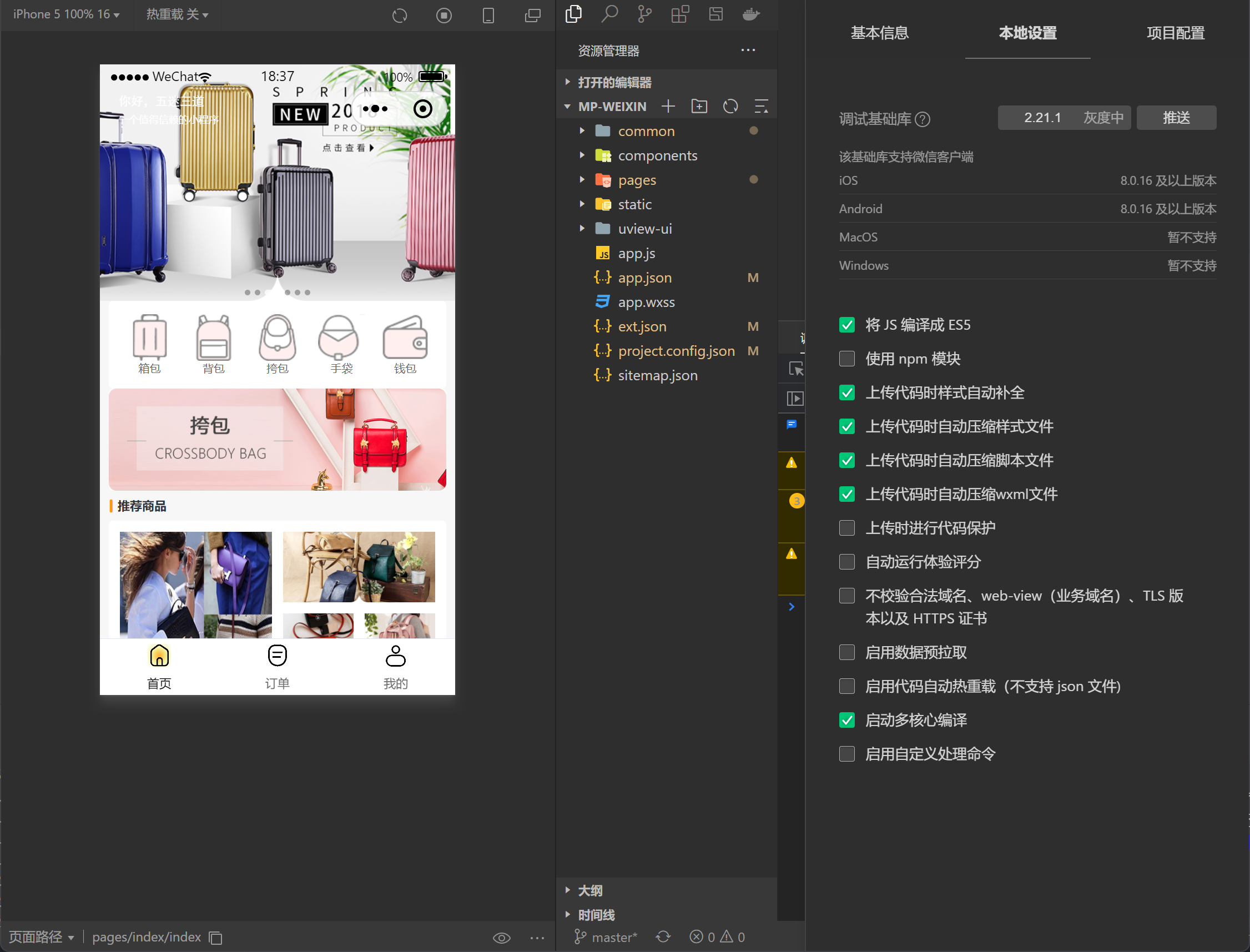Enable the 使用 npm 模块 checkbox
The image size is (1250, 952).
(x=846, y=359)
